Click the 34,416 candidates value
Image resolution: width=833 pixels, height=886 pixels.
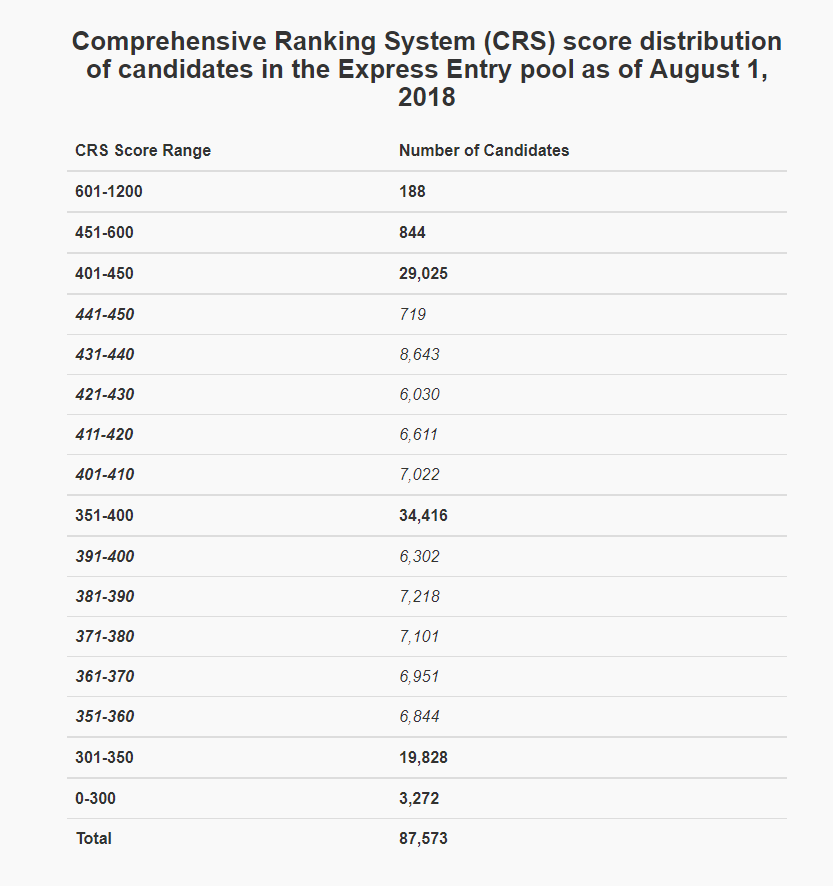click(x=423, y=516)
